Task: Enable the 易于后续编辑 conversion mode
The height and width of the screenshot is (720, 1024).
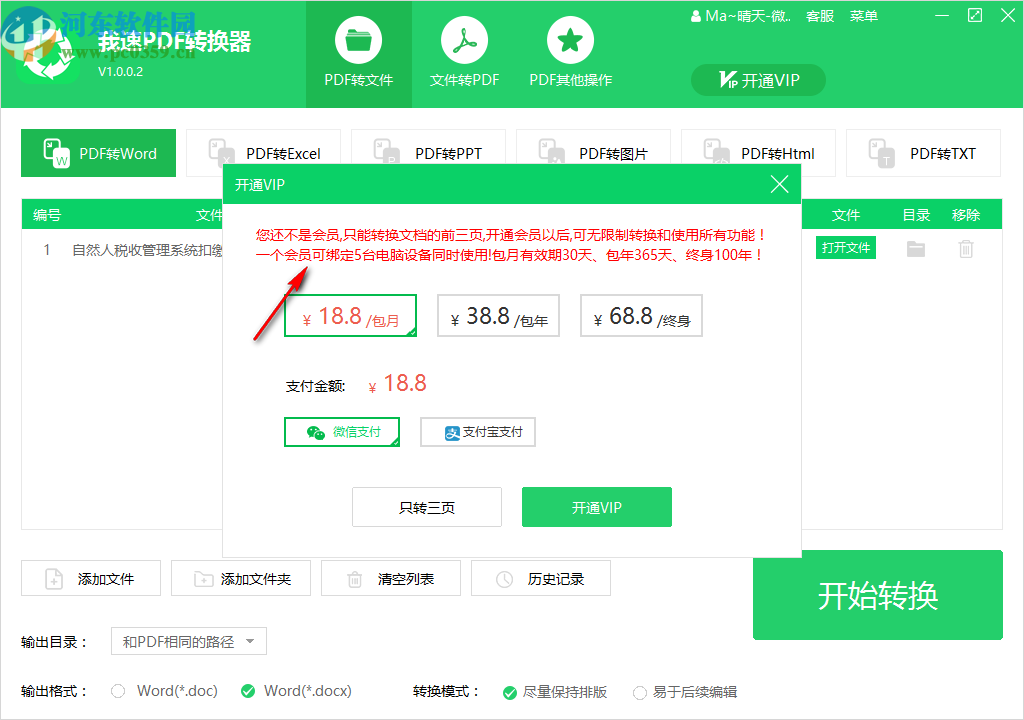Action: pos(640,691)
